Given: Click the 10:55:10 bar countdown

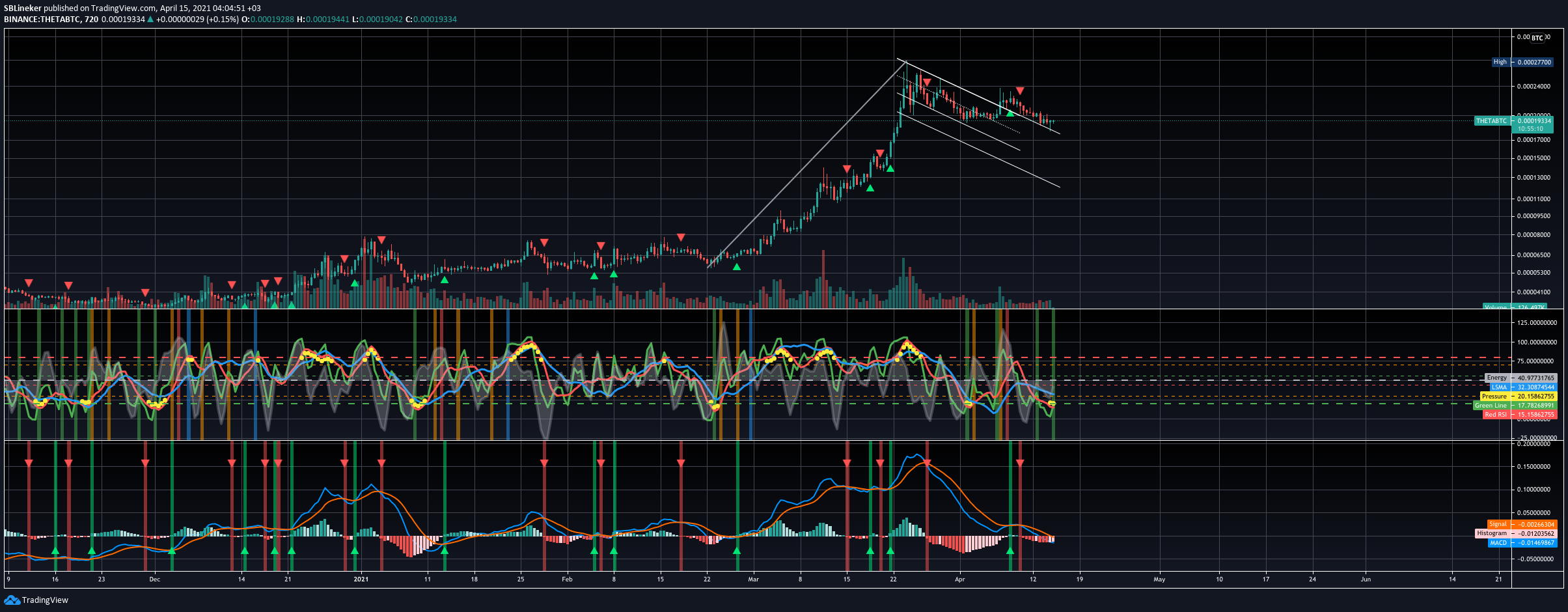Looking at the screenshot, I should coord(1530,129).
